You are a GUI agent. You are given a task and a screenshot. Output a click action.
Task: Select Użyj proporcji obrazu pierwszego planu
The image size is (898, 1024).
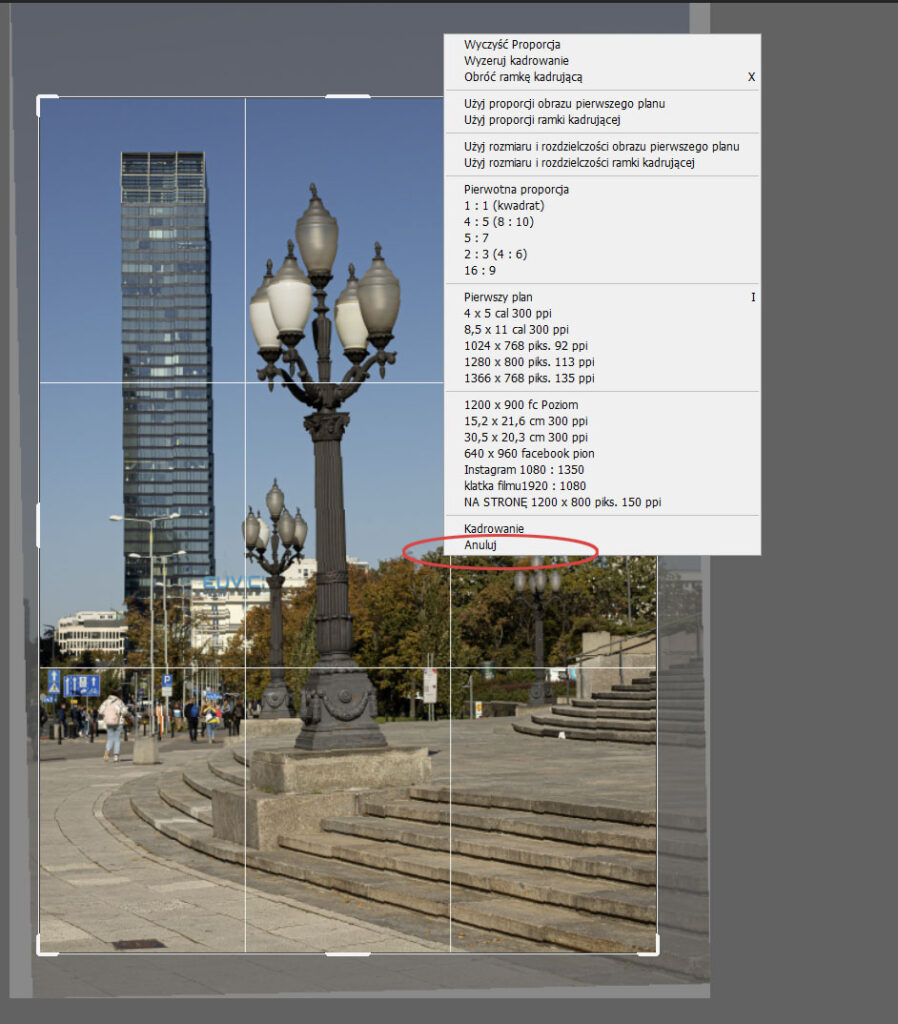pos(564,104)
